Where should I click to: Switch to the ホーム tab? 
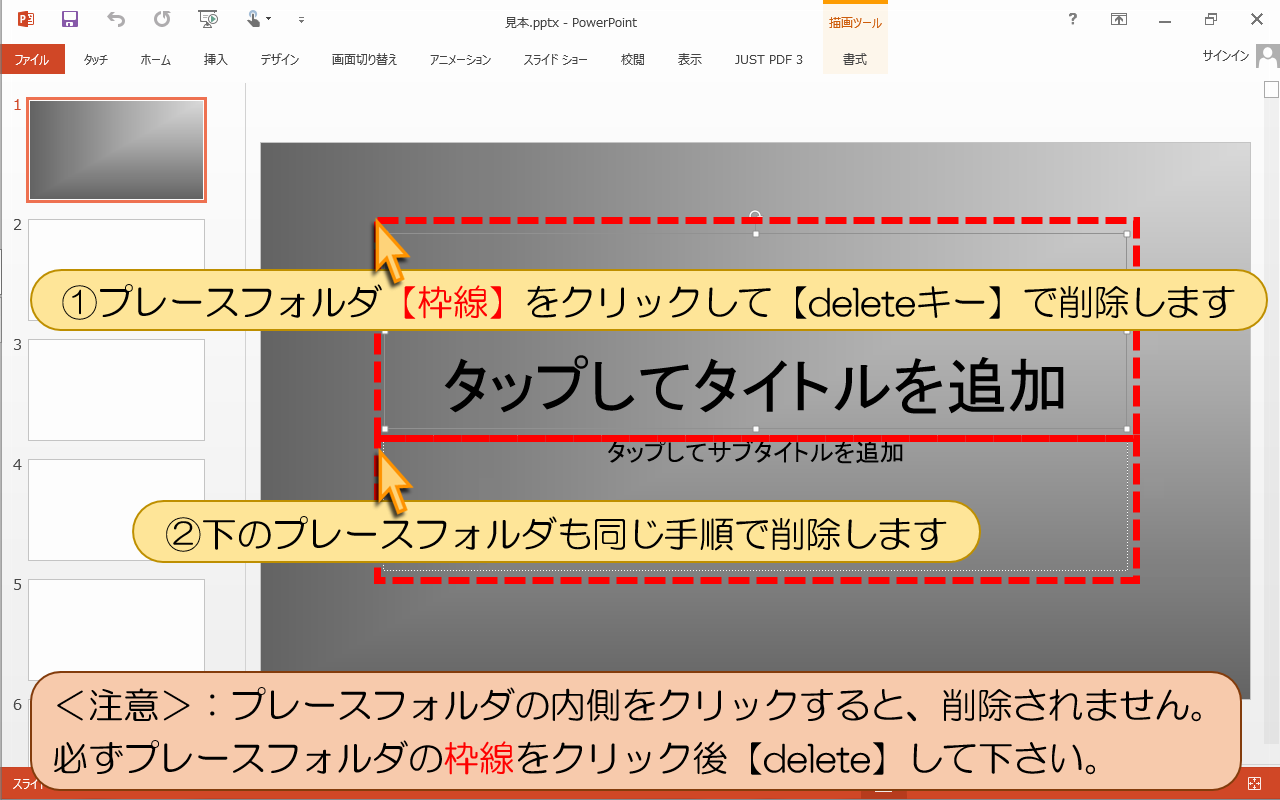coord(155,60)
